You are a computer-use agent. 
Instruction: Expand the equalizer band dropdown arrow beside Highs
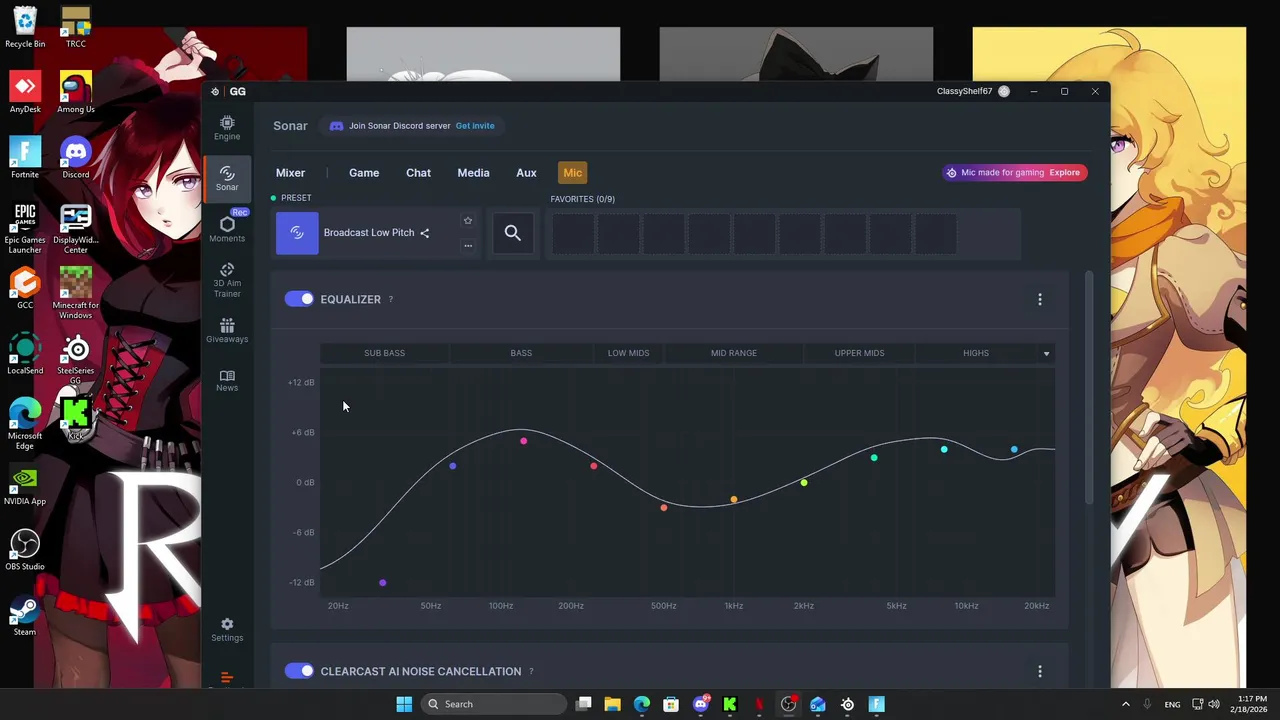point(1047,353)
